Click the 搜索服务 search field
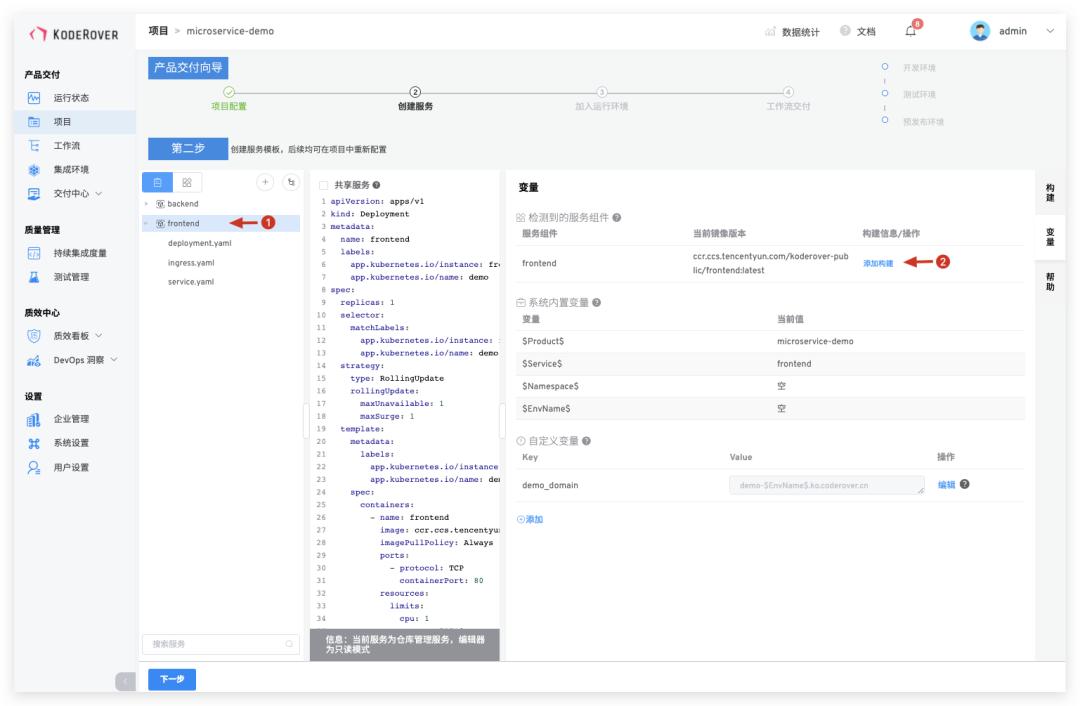This screenshot has height=706, width=1080. tap(220, 644)
